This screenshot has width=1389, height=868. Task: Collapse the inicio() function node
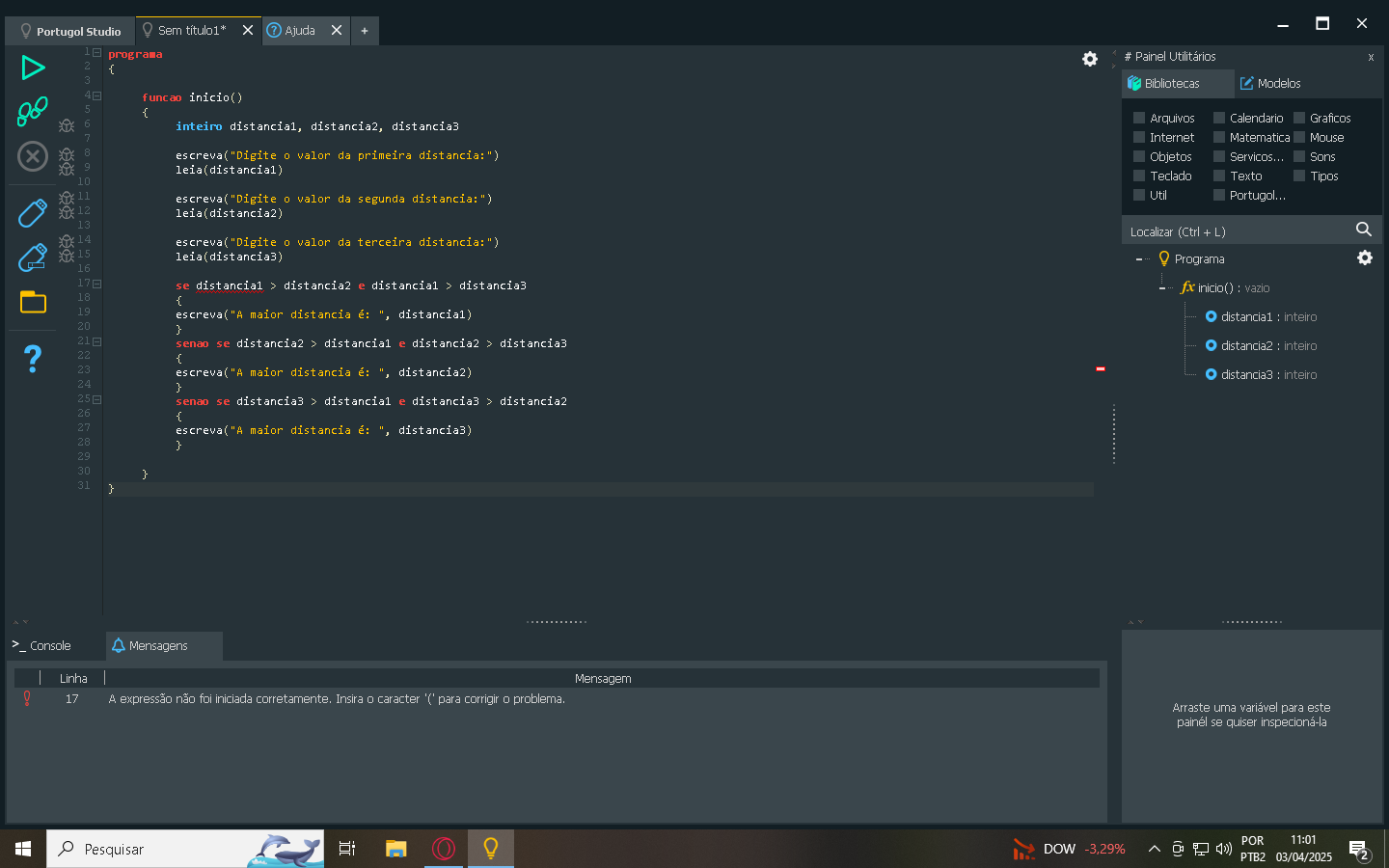(1161, 287)
